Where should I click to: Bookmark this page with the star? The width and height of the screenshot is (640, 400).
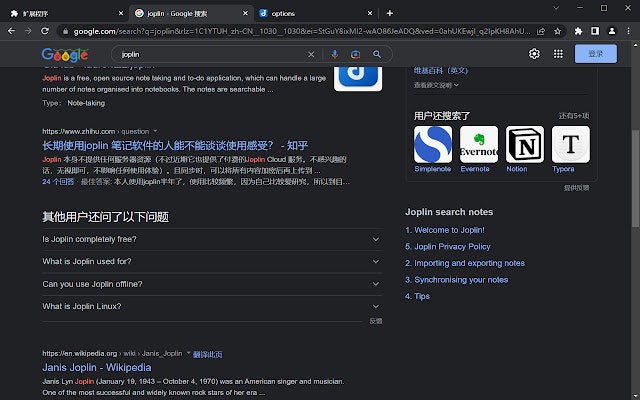pos(558,31)
